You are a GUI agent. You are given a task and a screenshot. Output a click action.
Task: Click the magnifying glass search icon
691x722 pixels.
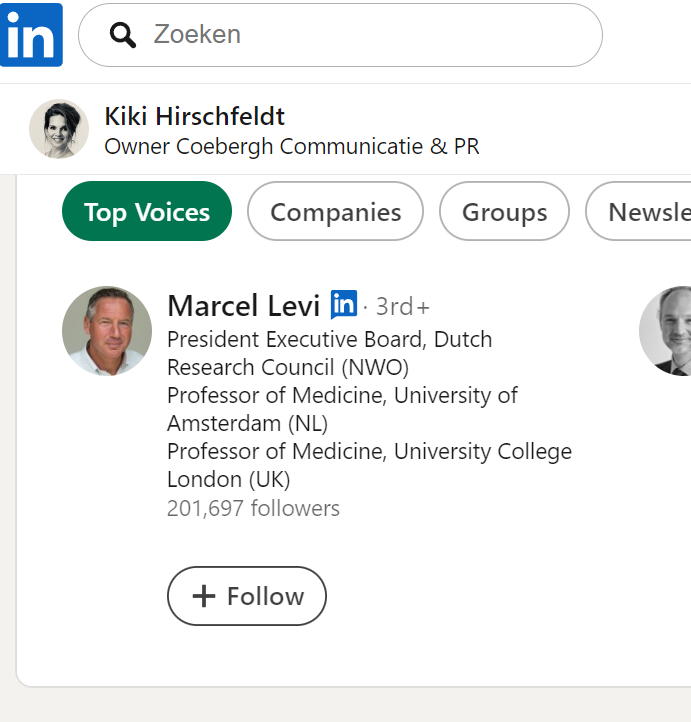tap(122, 35)
